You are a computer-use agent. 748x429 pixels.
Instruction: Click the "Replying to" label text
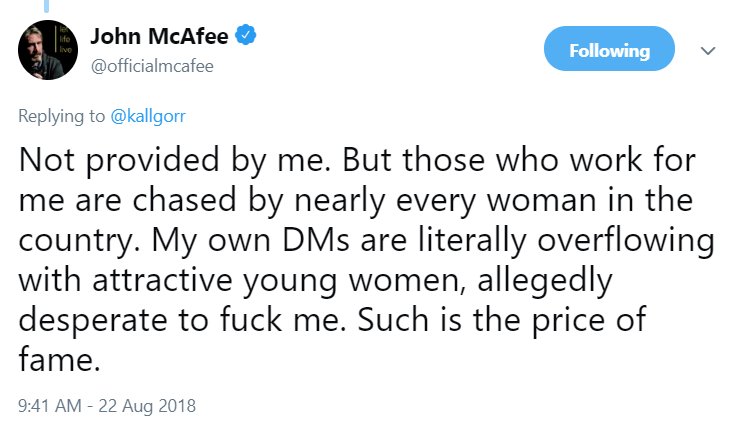(x=60, y=115)
